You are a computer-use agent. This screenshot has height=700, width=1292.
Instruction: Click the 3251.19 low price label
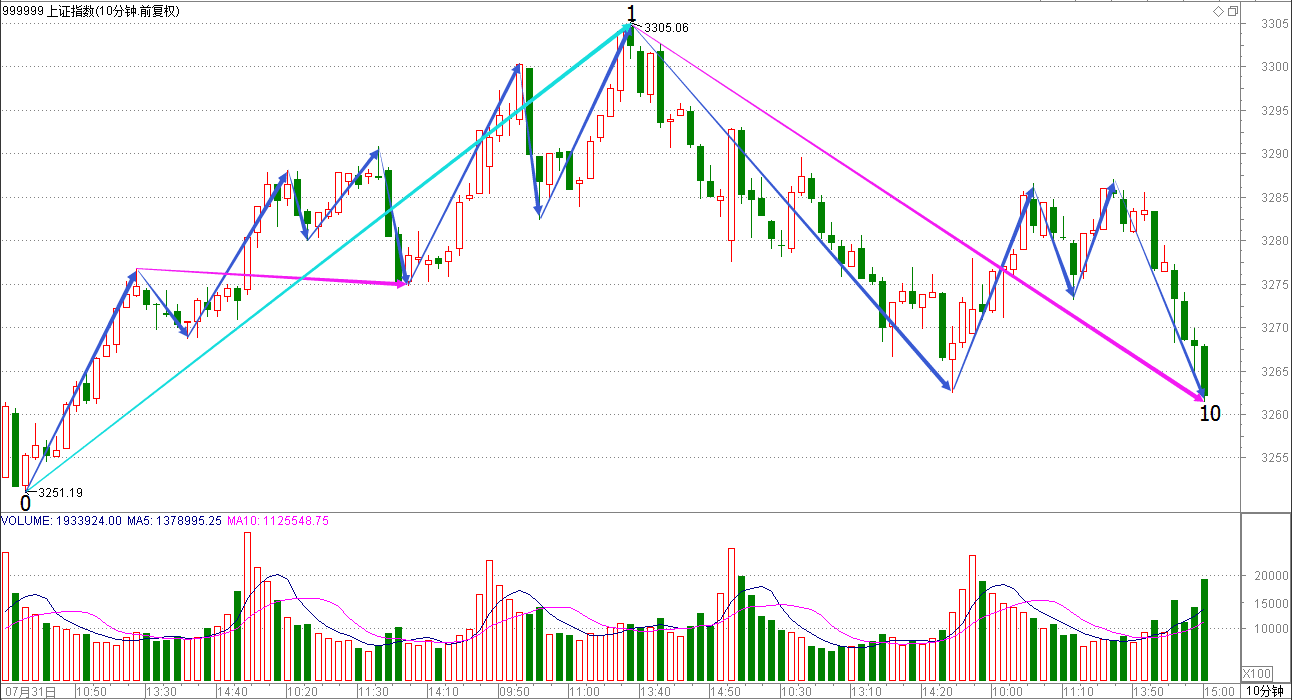[x=61, y=492]
